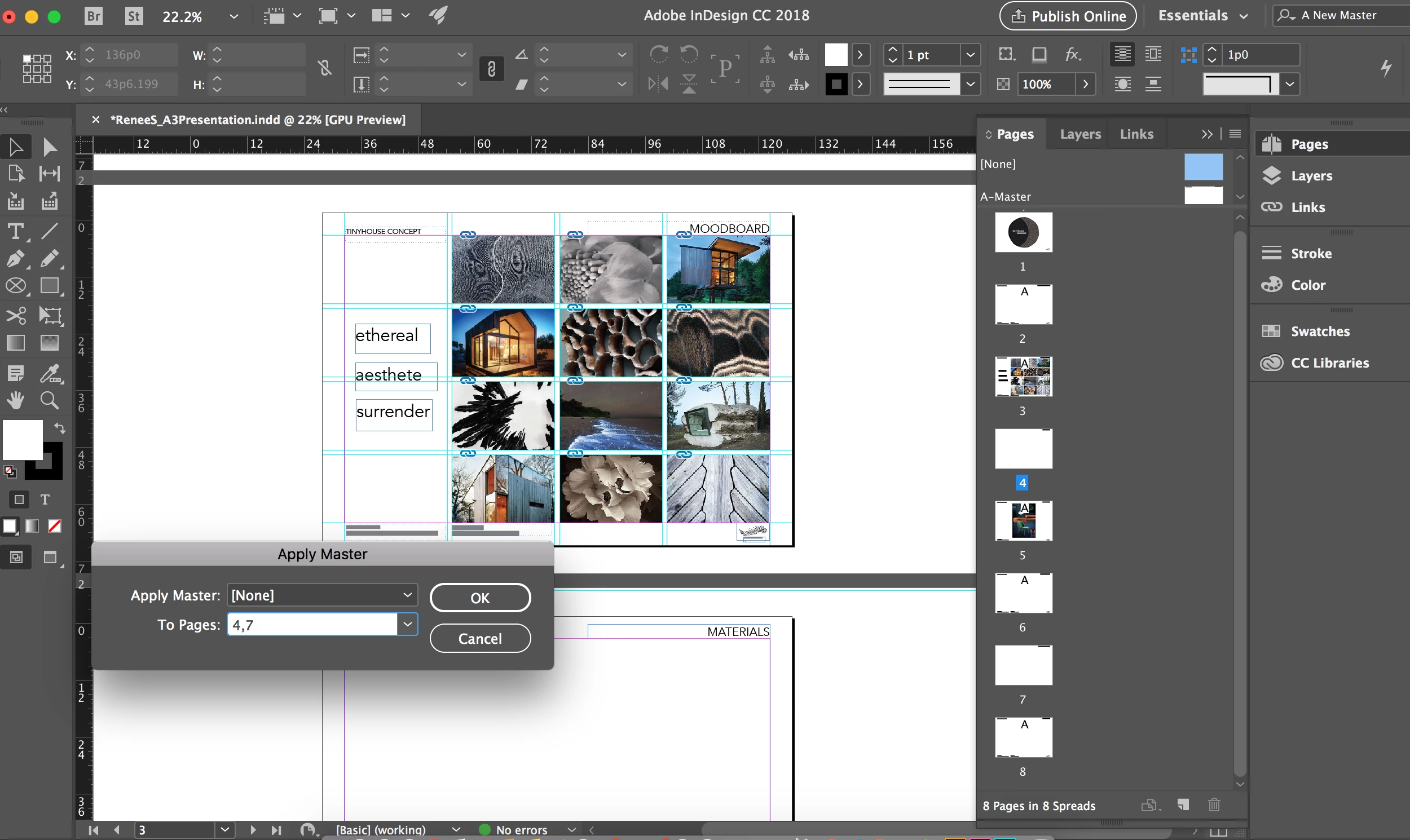Image resolution: width=1410 pixels, height=840 pixels.
Task: Select page 5 thumbnail in Pages panel
Action: [x=1023, y=521]
